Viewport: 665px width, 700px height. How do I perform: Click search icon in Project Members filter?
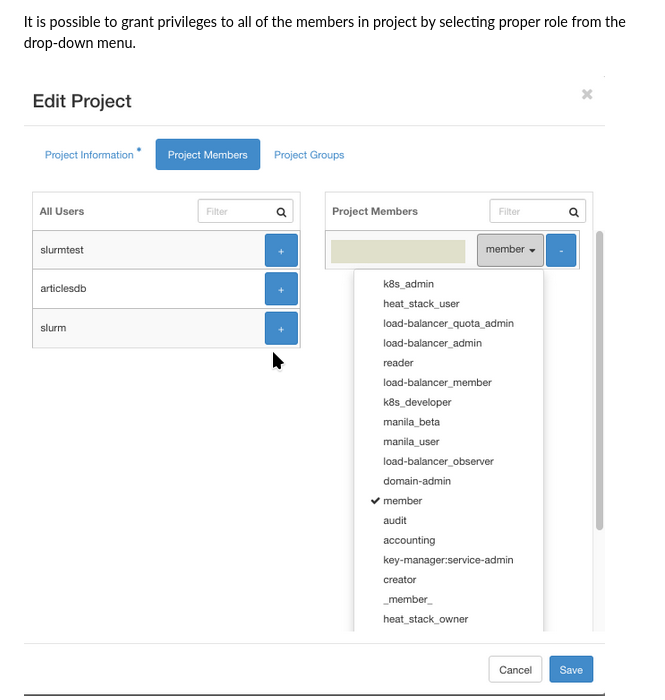pyautogui.click(x=573, y=212)
